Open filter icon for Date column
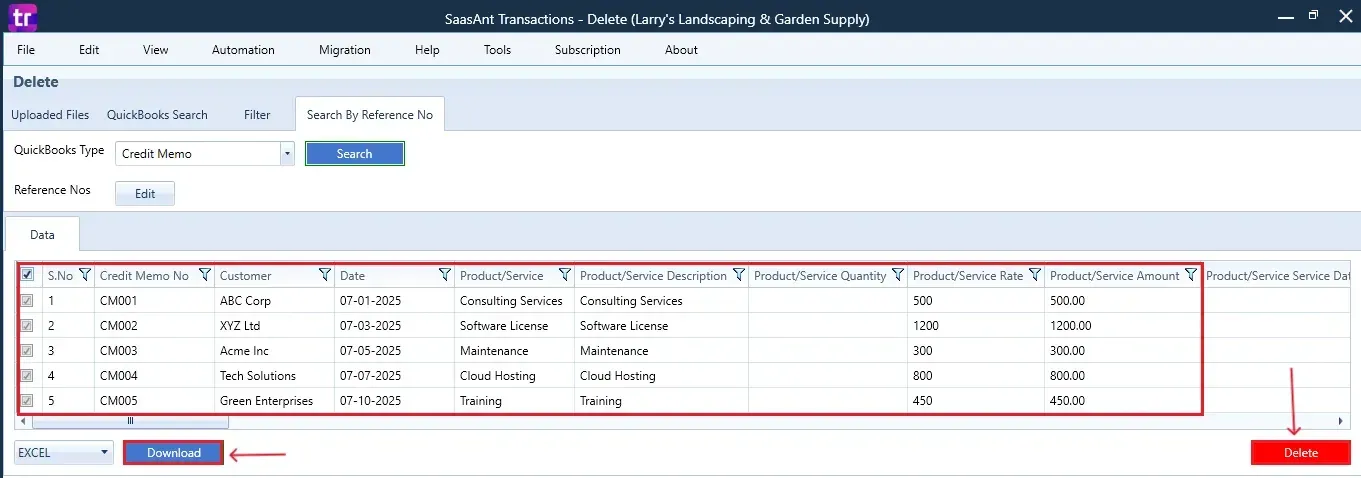The image size is (1361, 478). click(x=445, y=275)
